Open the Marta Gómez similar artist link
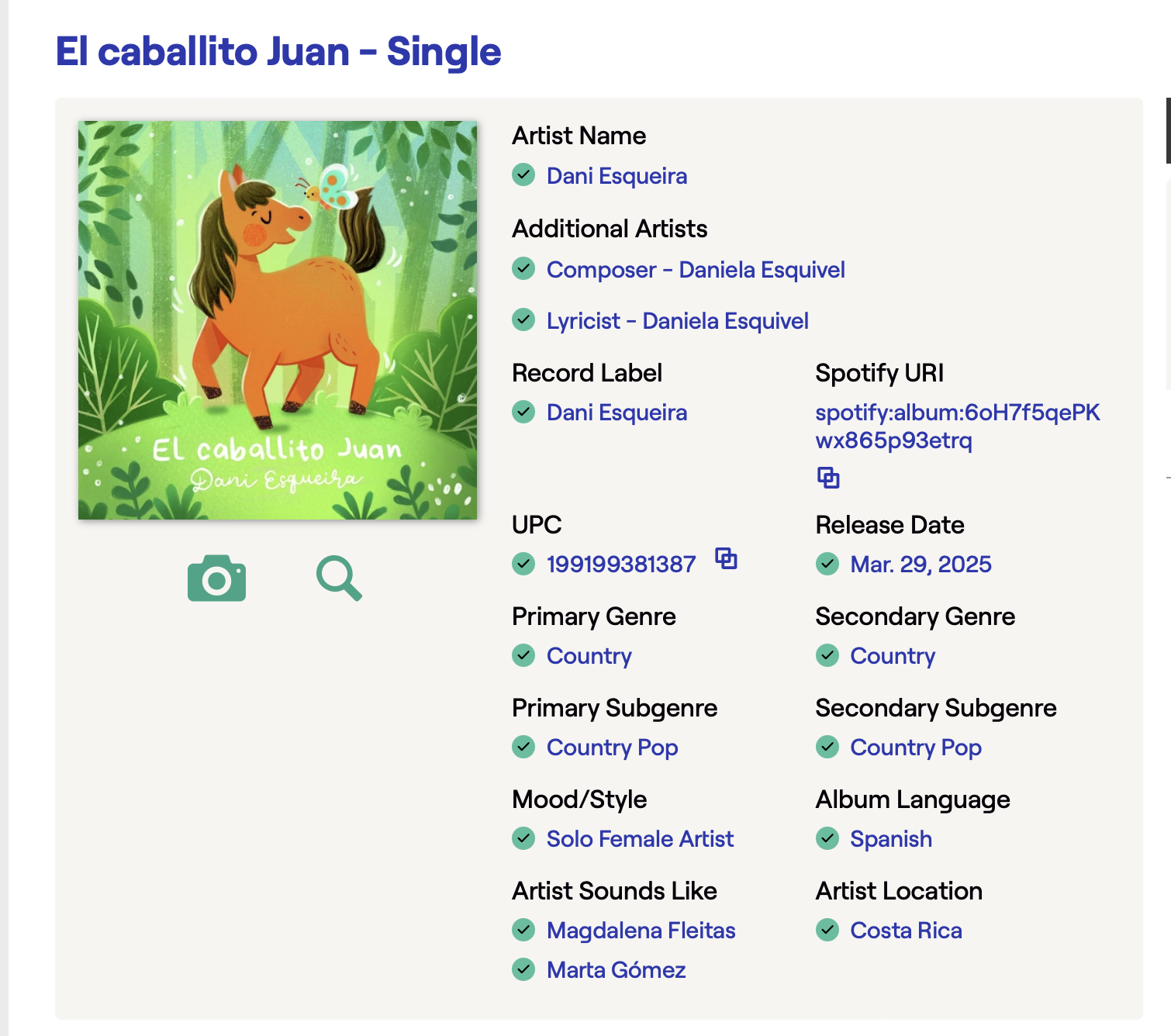The height and width of the screenshot is (1036, 1171). 616,970
